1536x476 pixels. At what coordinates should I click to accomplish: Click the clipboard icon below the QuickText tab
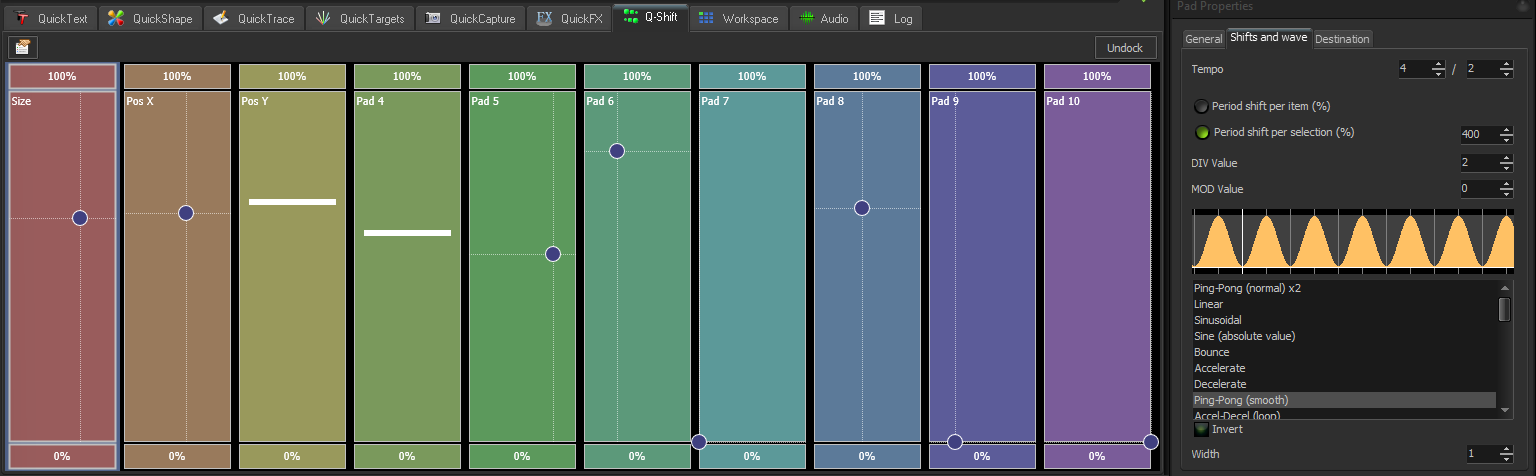tap(22, 47)
